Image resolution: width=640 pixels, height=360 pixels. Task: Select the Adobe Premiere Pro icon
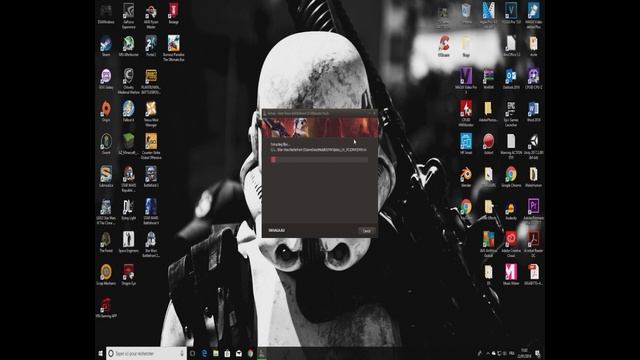coord(533,211)
